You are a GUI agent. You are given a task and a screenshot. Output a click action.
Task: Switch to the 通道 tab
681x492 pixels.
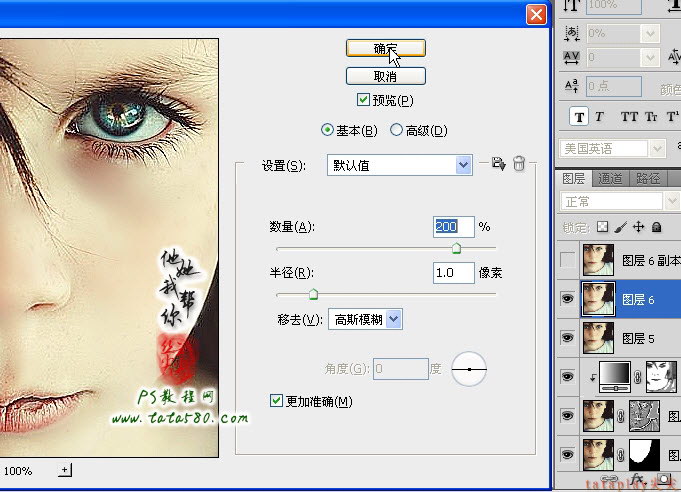(x=610, y=178)
